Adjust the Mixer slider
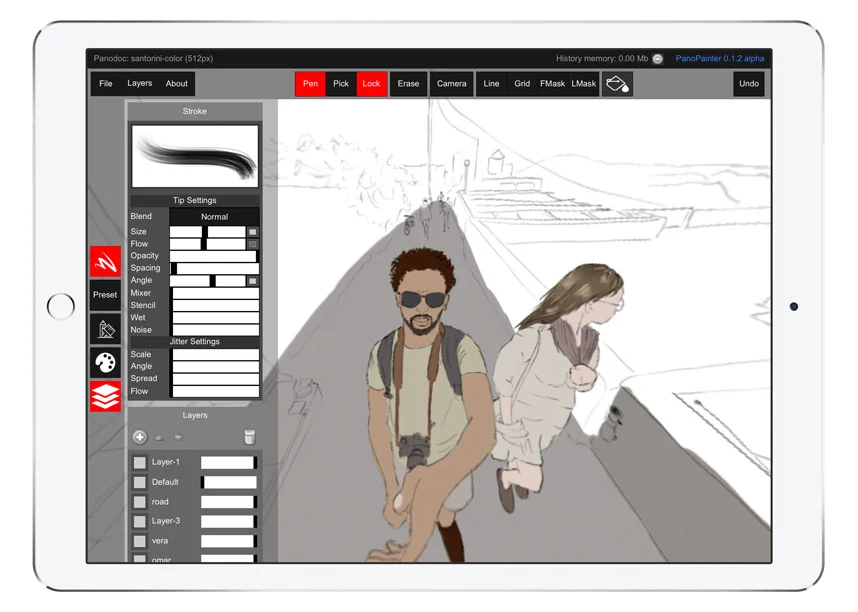This screenshot has width=858, height=612. pyautogui.click(x=214, y=293)
